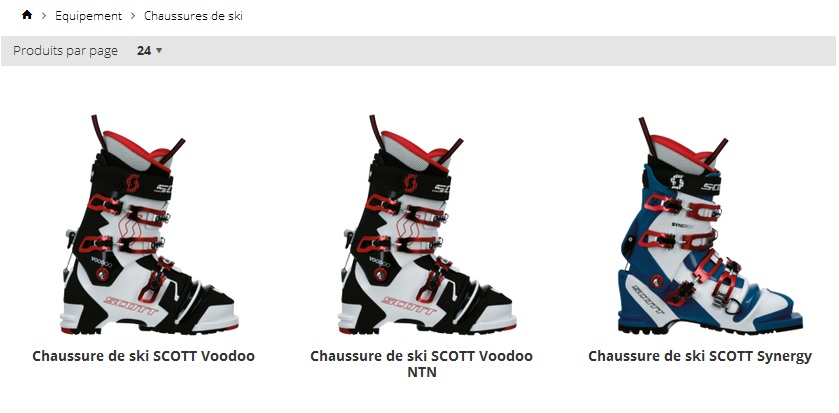The height and width of the screenshot is (413, 839).
Task: Expand the small arrow next to 24
Action: coord(158,51)
